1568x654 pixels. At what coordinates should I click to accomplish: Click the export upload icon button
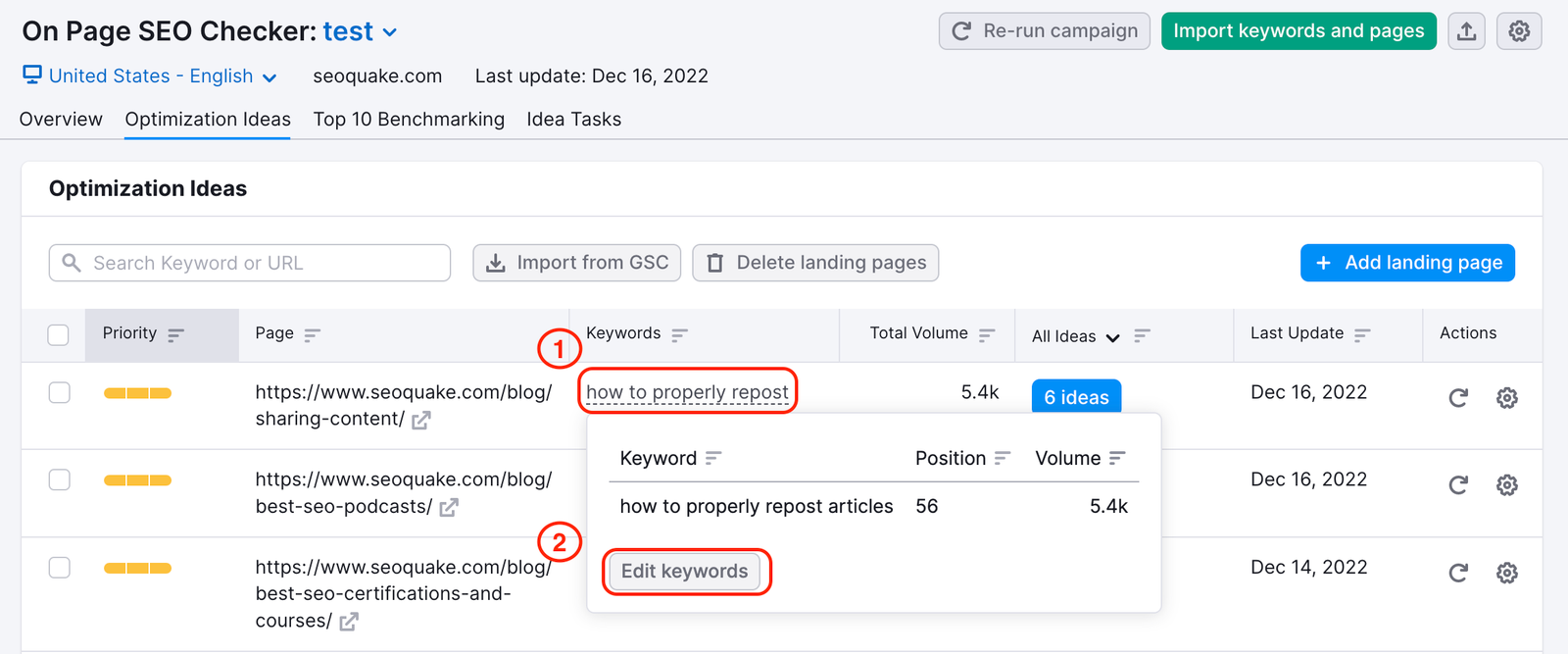1466,31
